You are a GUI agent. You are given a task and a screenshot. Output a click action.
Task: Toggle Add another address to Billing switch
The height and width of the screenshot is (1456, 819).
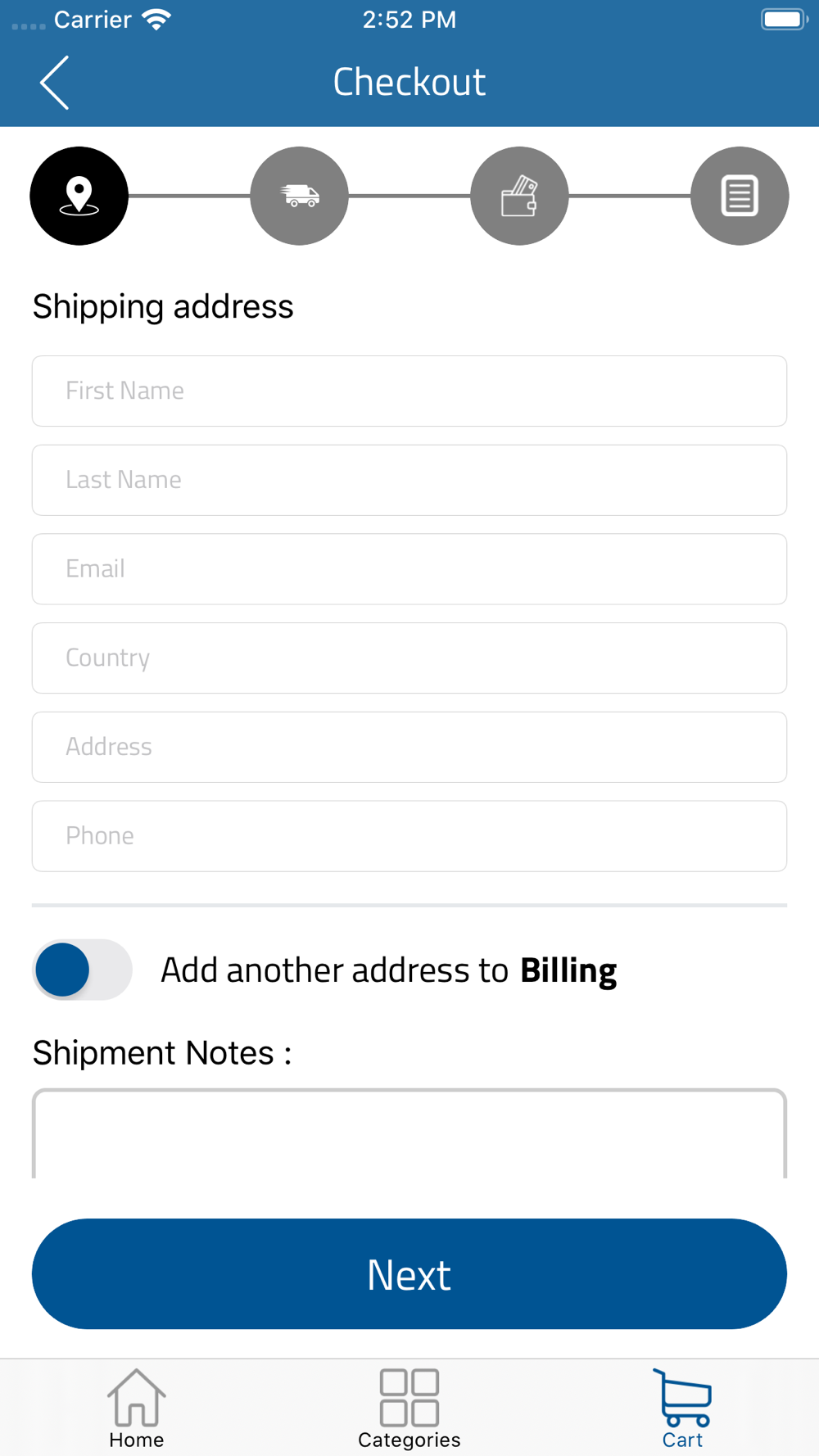tap(82, 970)
